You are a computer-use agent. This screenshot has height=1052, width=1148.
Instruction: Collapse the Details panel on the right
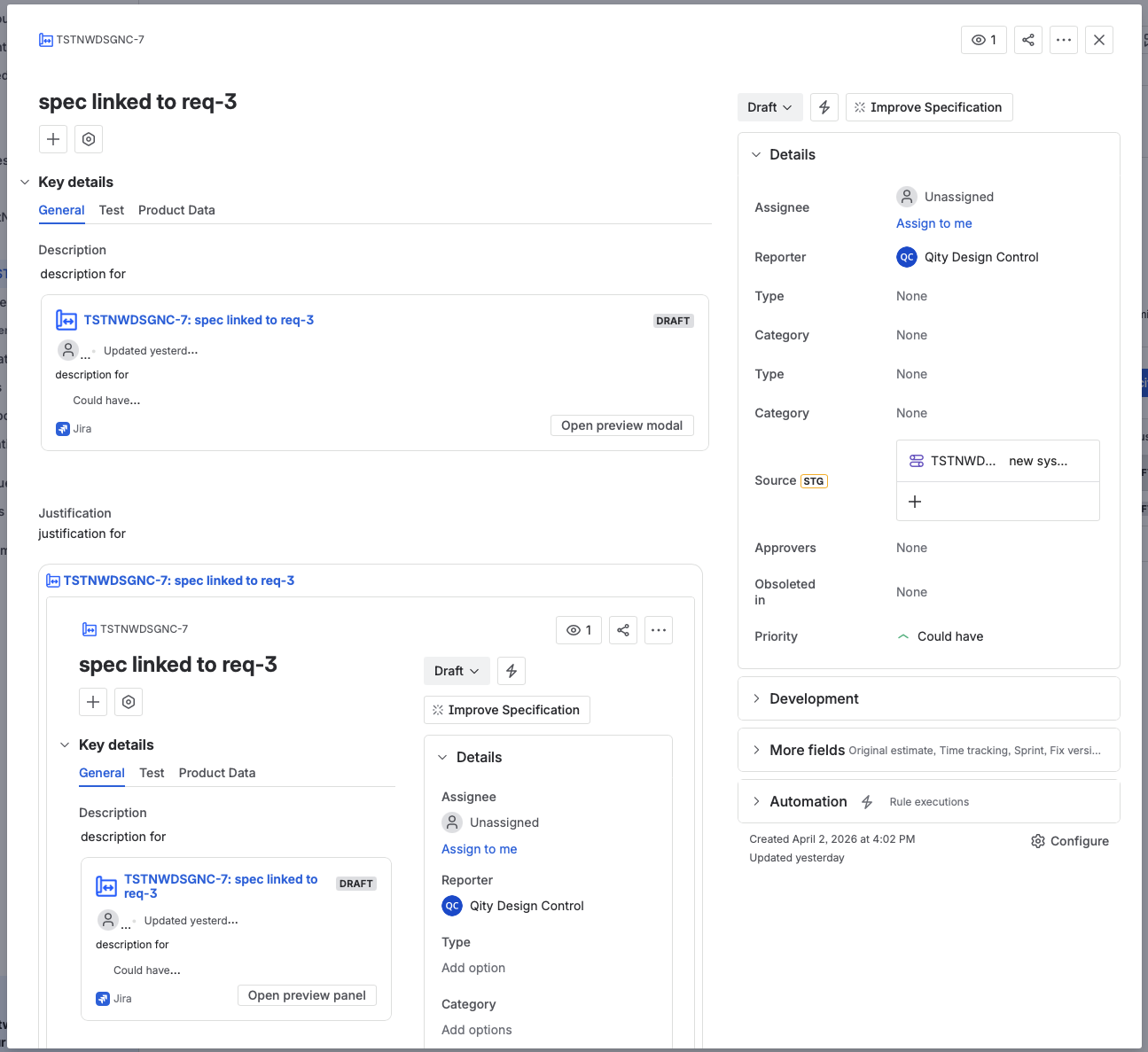click(x=756, y=154)
